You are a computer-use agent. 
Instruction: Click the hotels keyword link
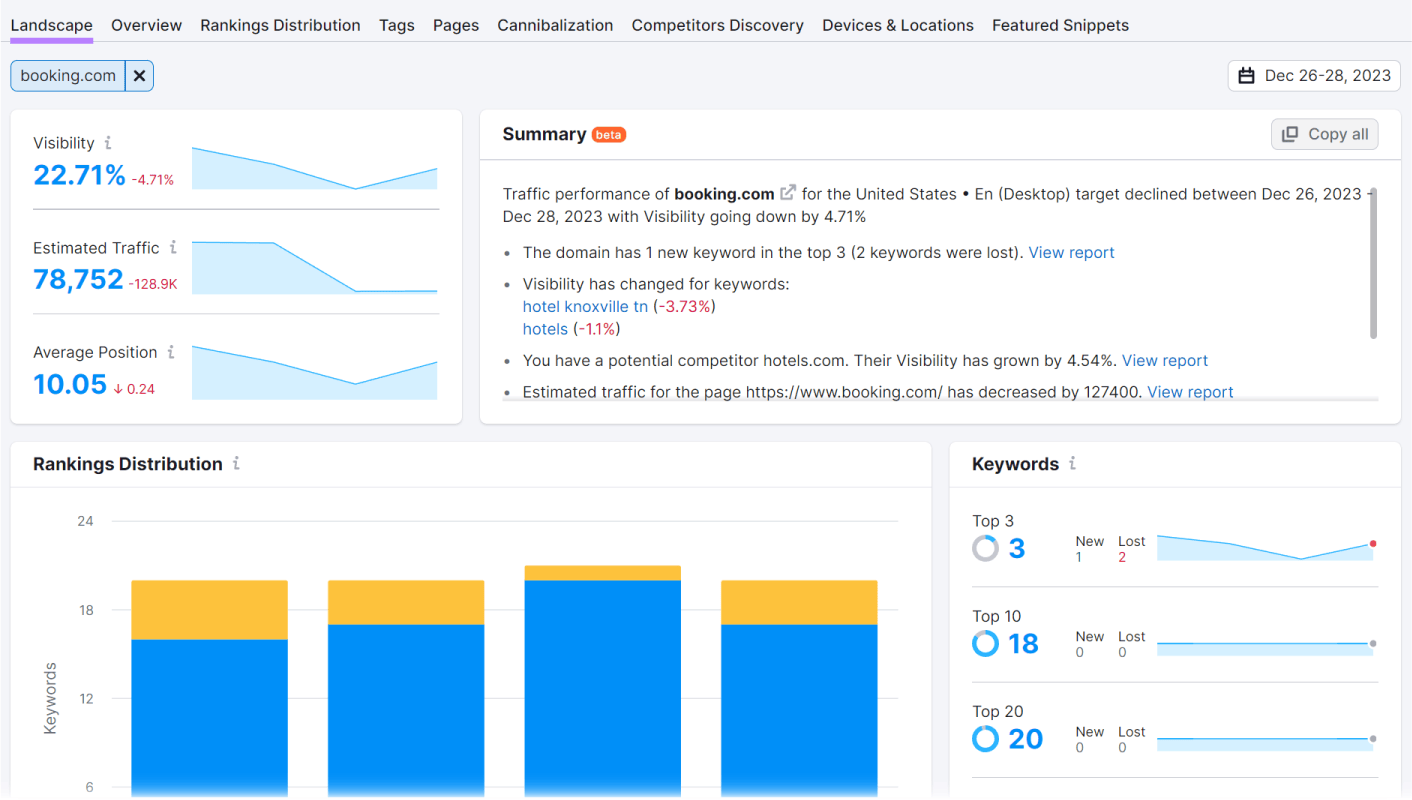click(x=545, y=328)
